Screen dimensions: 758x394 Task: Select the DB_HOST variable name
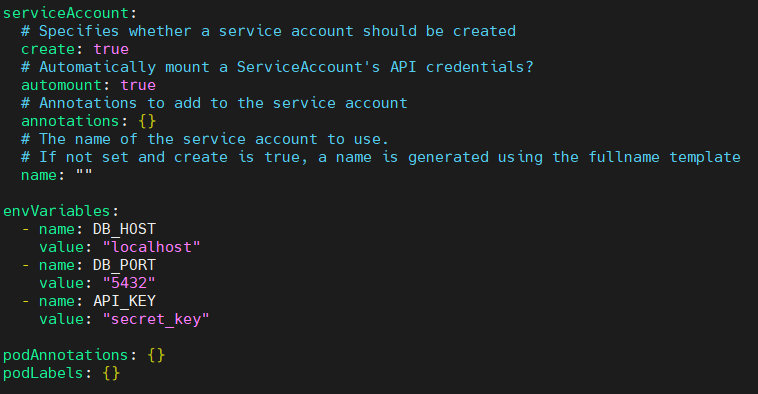pyautogui.click(x=124, y=229)
